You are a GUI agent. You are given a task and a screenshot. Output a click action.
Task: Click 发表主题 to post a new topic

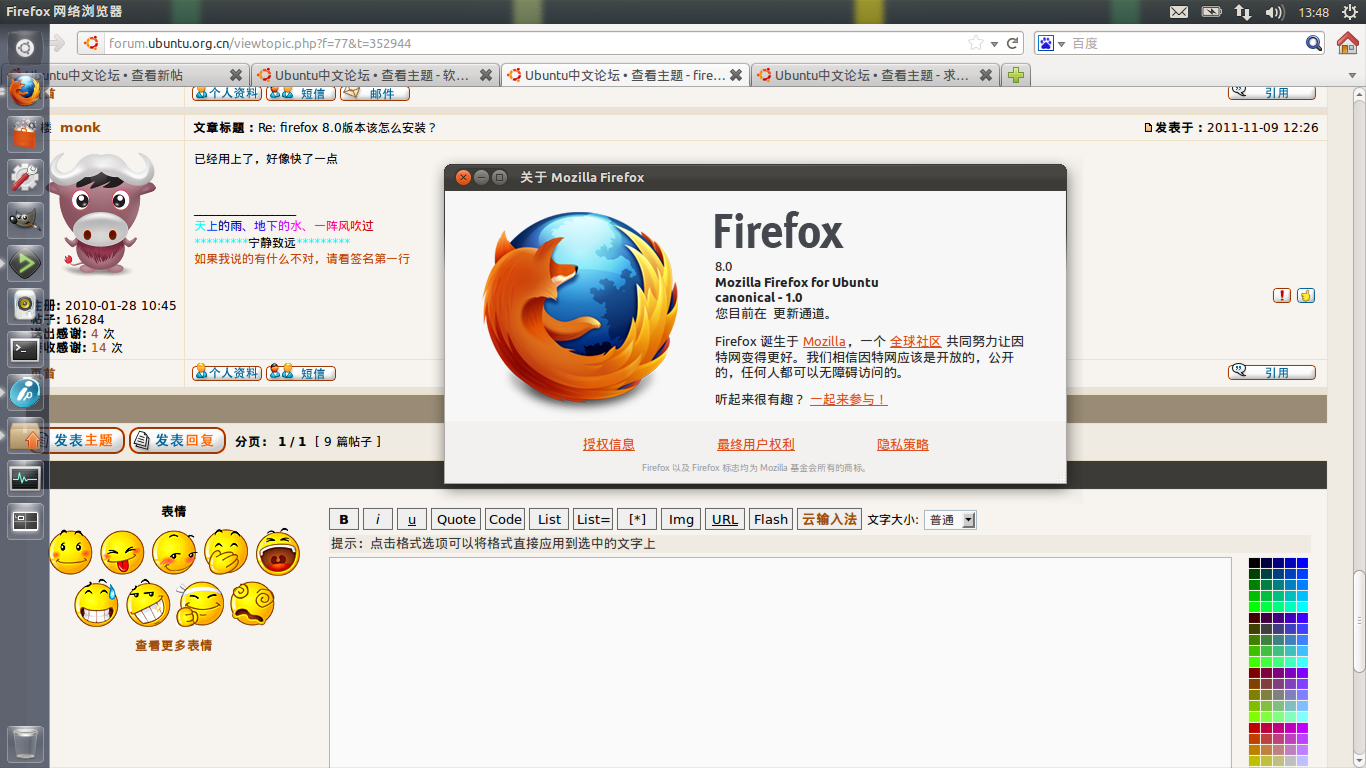click(77, 440)
